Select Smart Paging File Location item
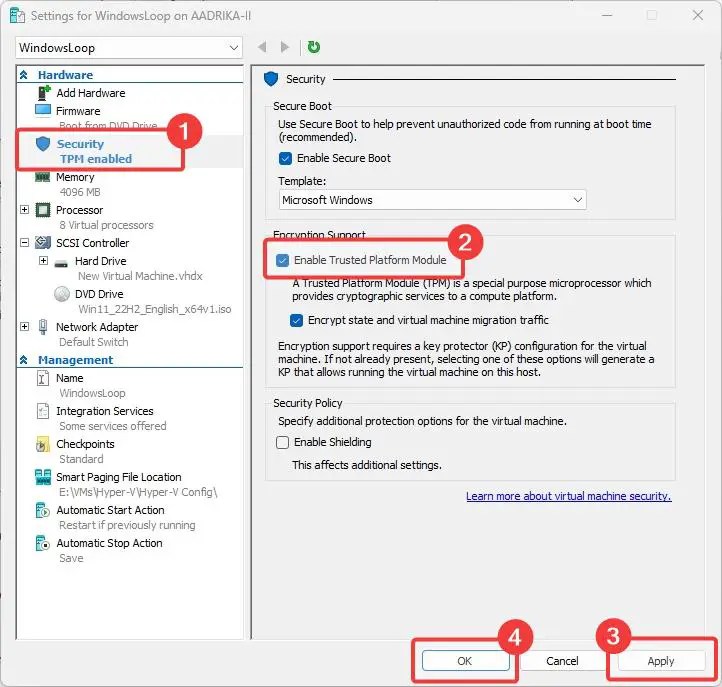This screenshot has width=722, height=687. pos(119,477)
